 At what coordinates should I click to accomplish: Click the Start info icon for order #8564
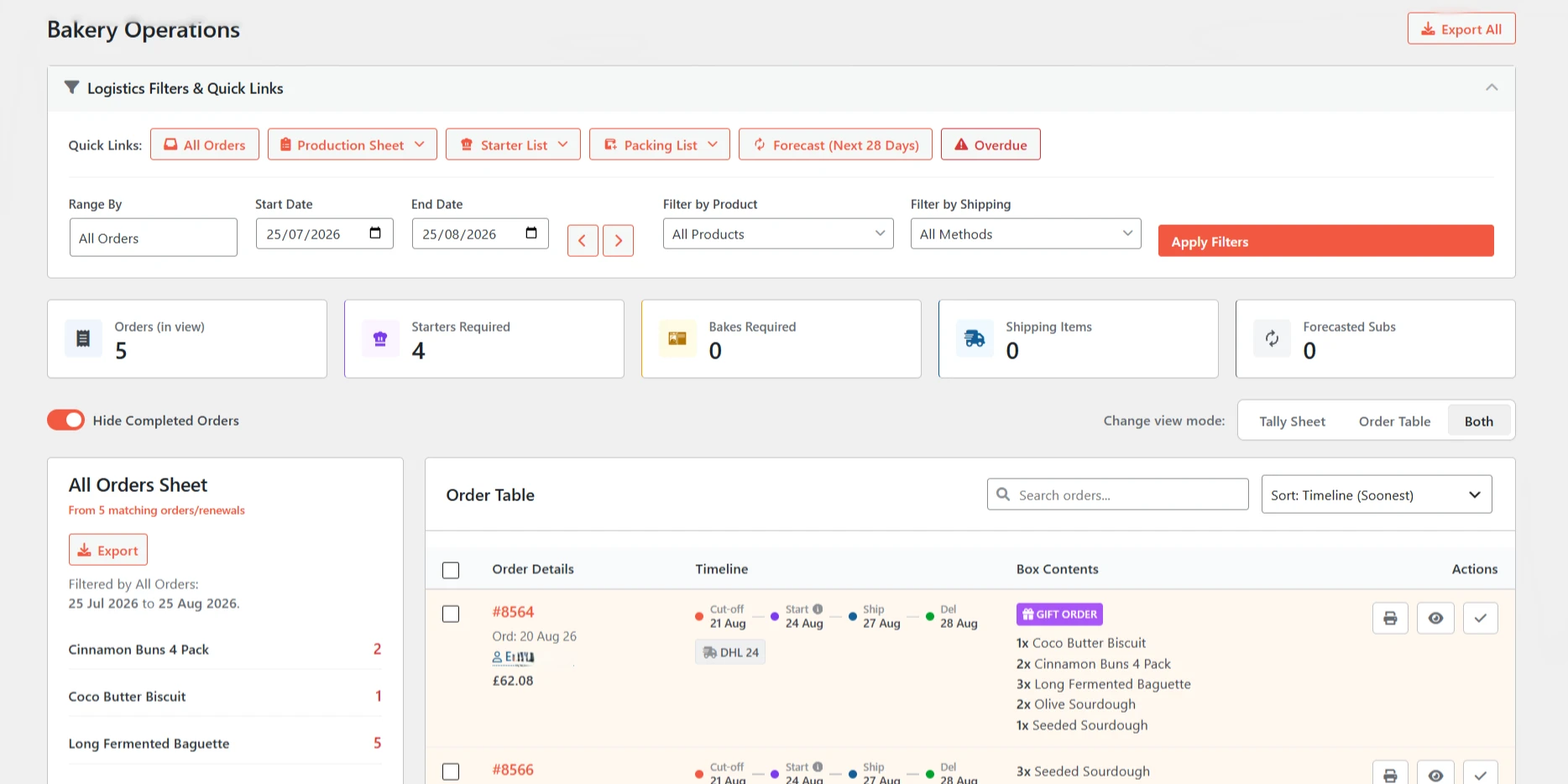818,609
